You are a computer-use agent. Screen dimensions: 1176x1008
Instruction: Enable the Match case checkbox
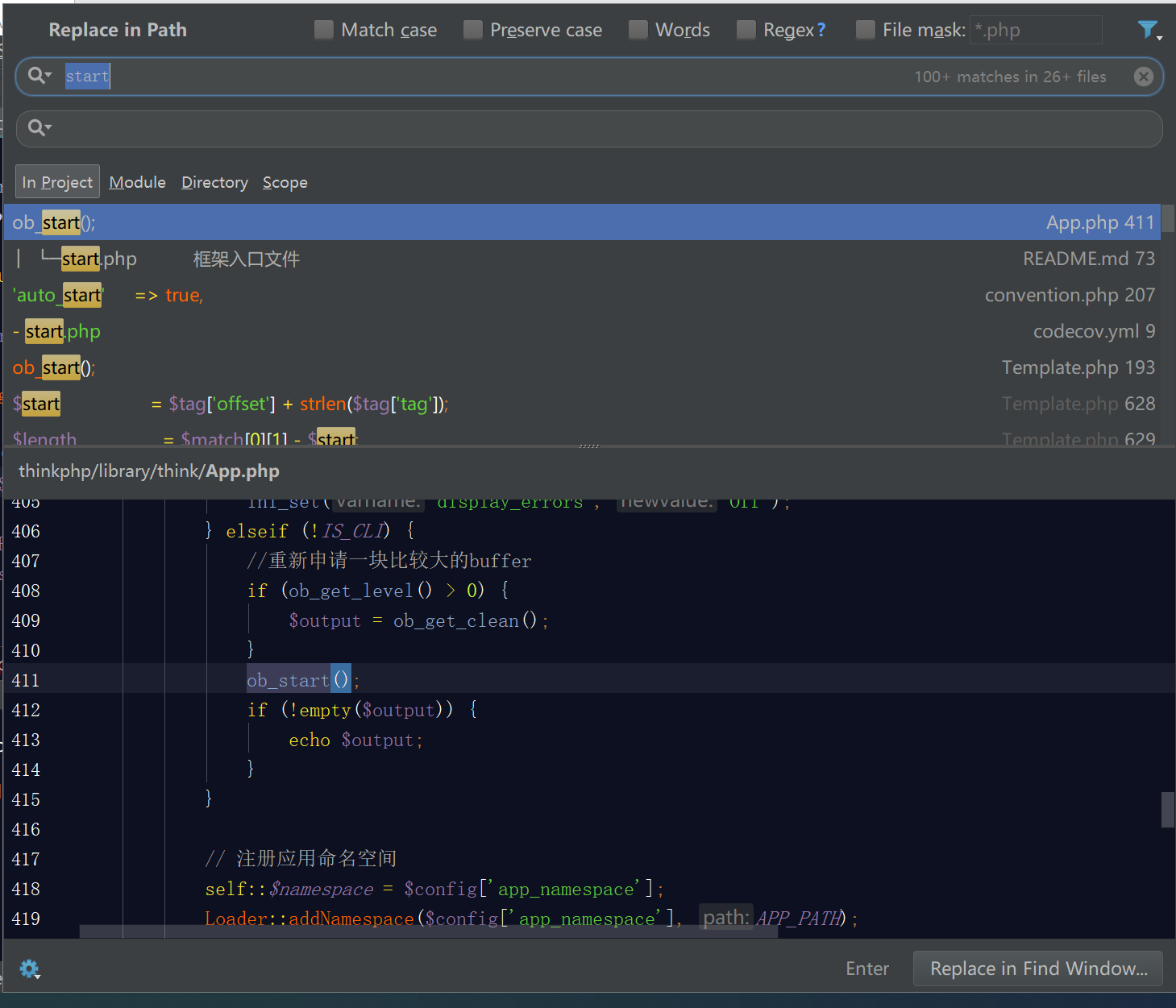[324, 30]
